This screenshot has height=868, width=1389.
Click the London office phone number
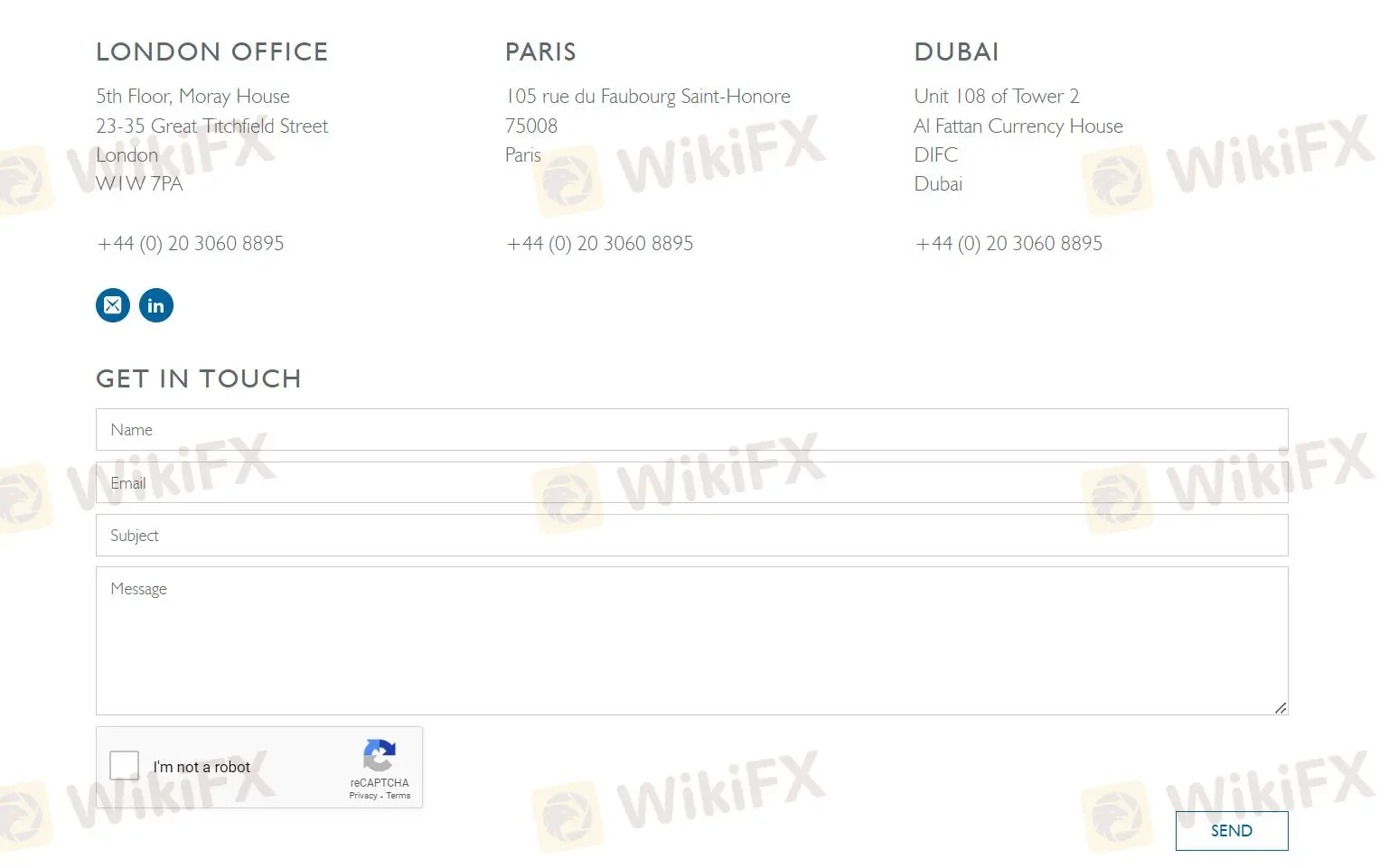[191, 244]
